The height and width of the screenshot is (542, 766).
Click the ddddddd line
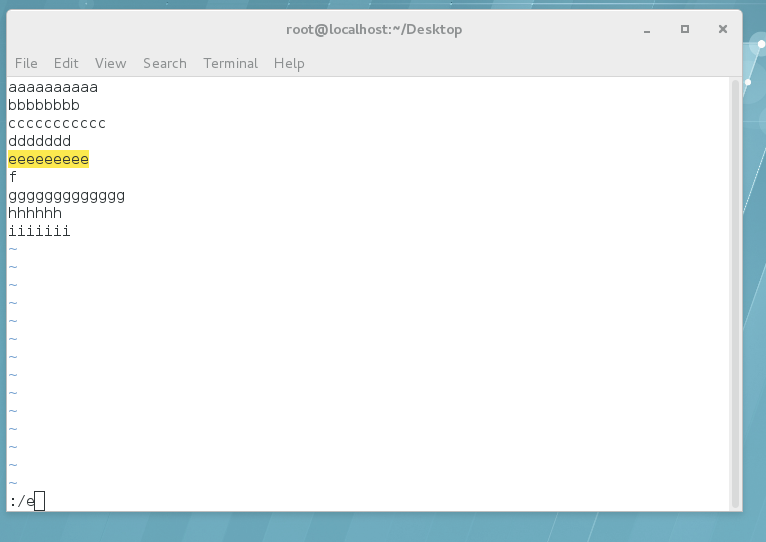click(40, 141)
